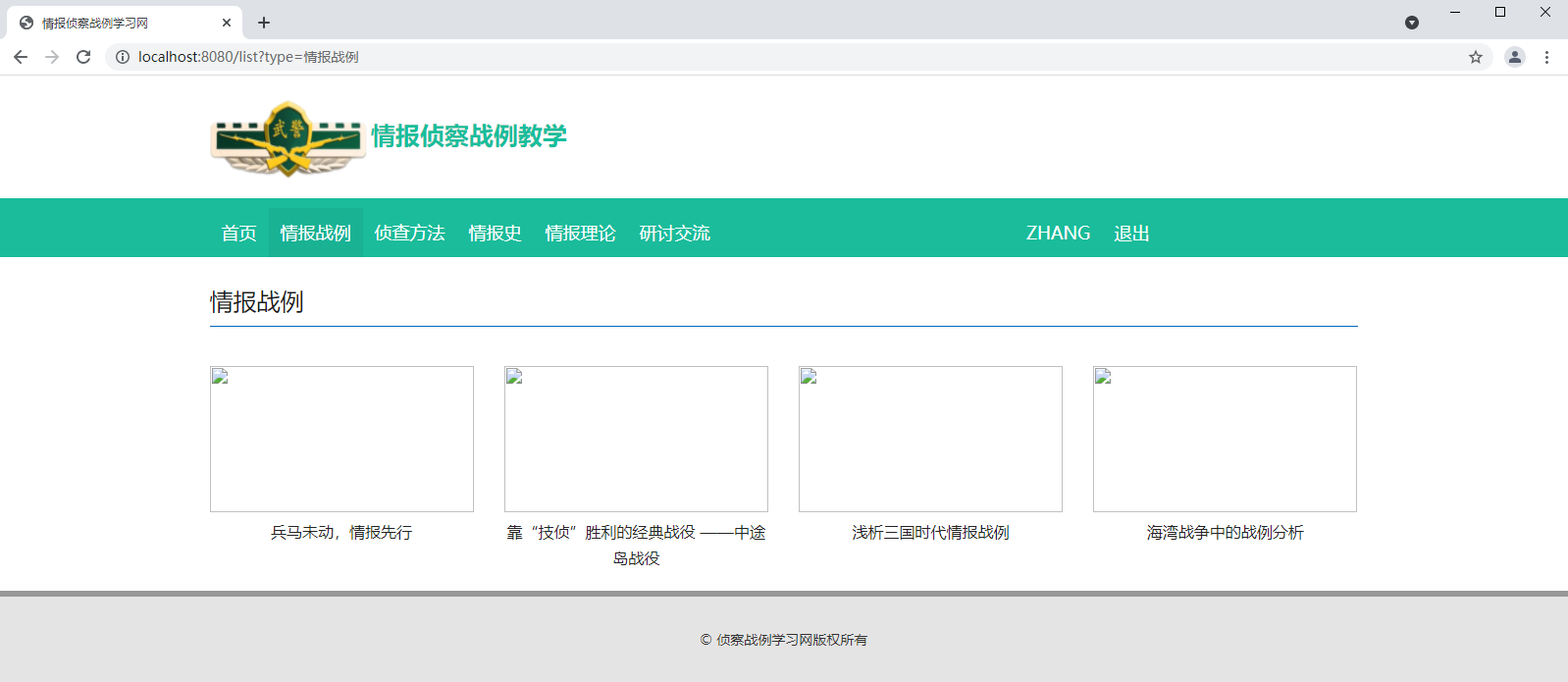
Task: Click the 情报战例 page heading
Action: pos(257,301)
